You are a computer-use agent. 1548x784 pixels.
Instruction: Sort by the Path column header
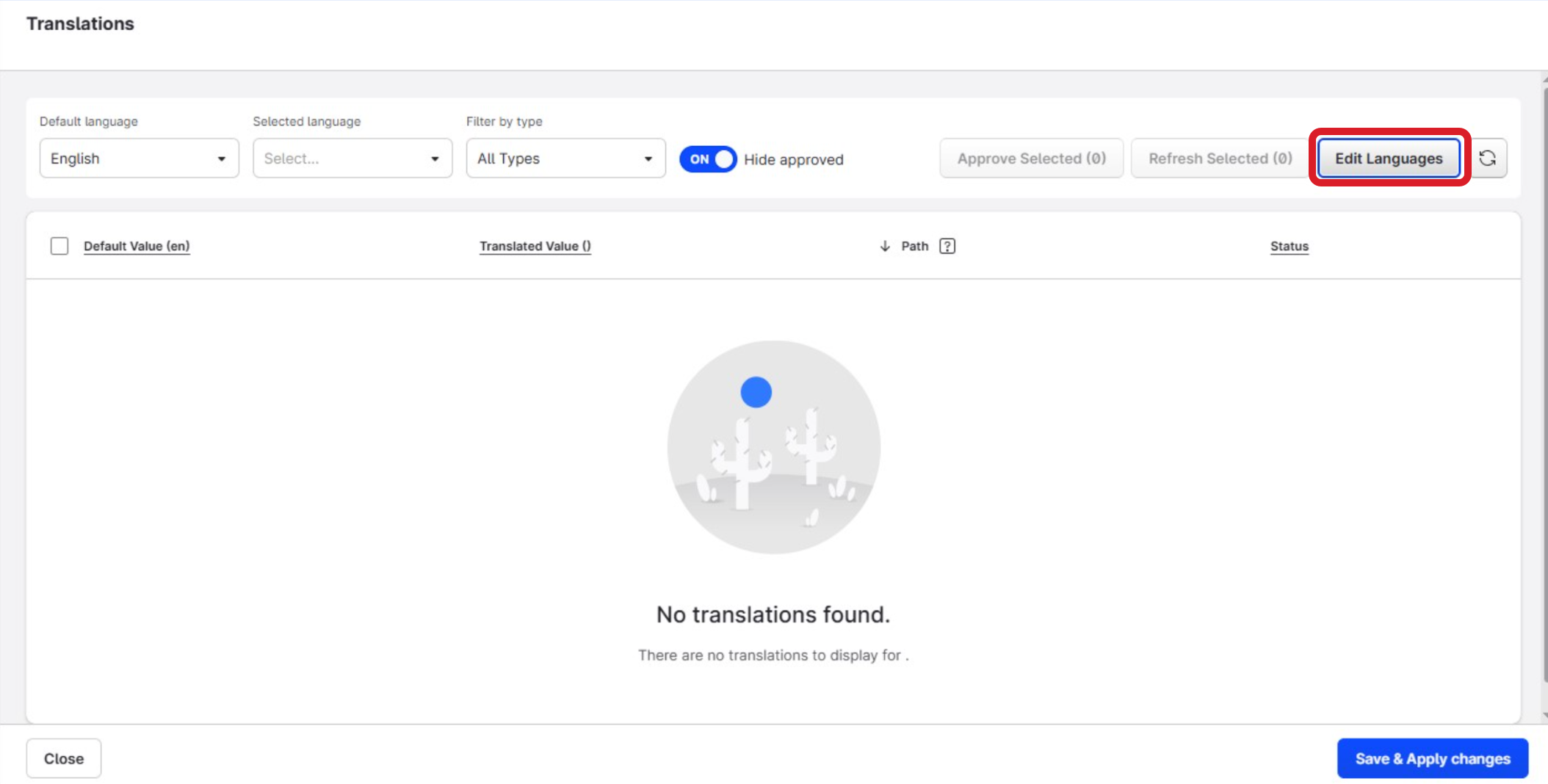tap(914, 246)
